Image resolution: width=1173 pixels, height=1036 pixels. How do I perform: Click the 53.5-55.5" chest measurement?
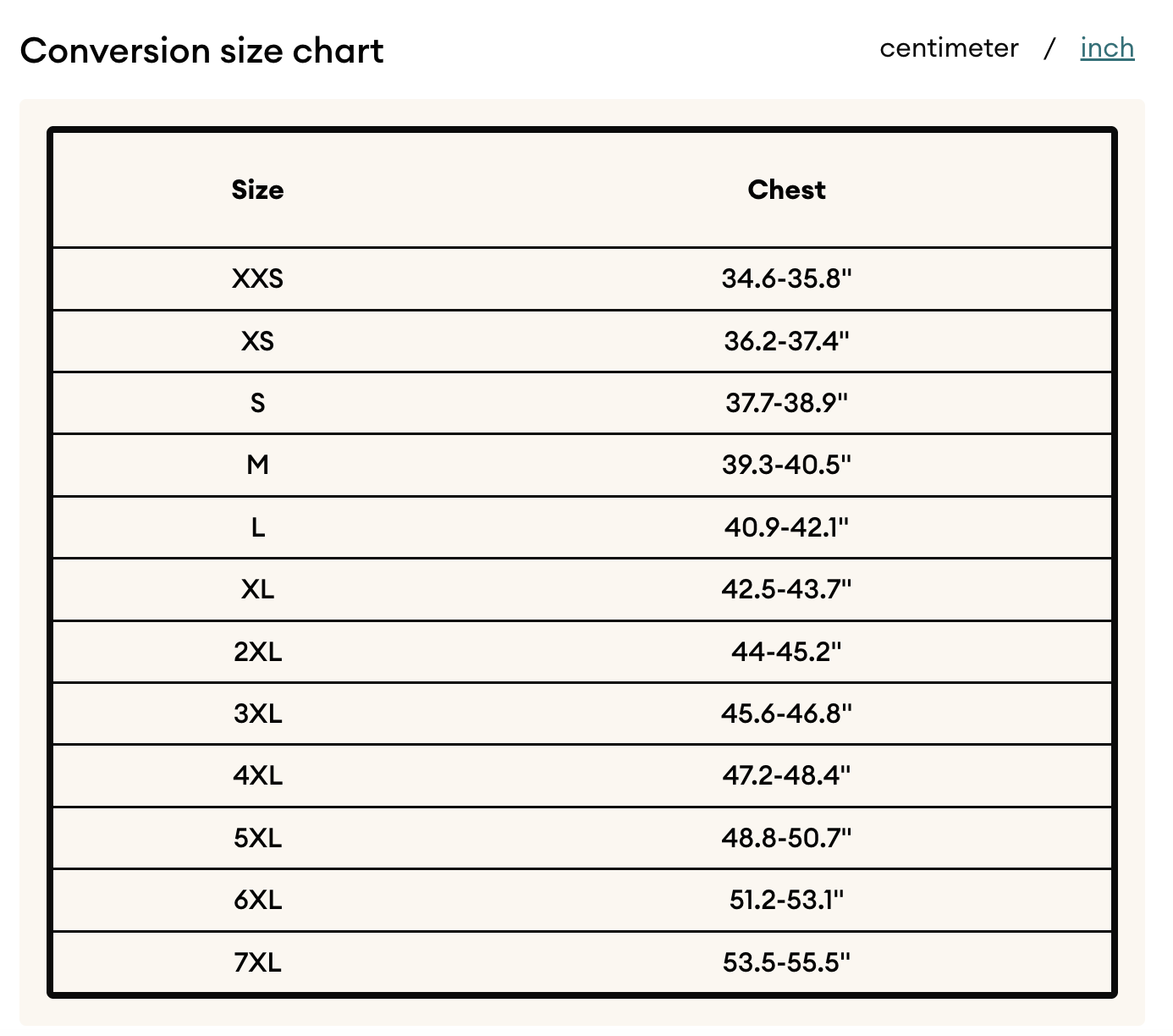tap(786, 962)
